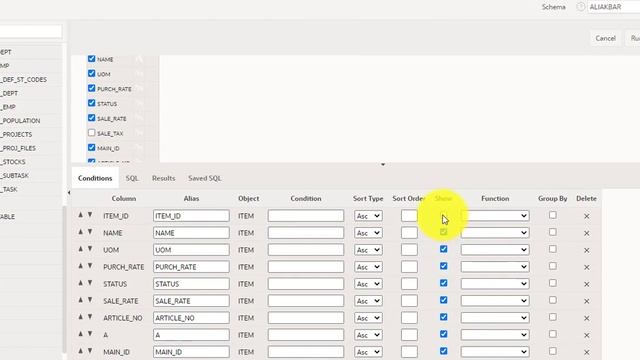
Task: Open Sort Type dropdown for NAME
Action: tap(368, 233)
